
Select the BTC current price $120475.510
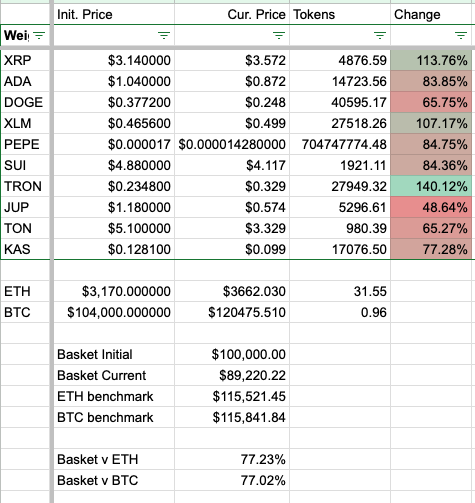pyautogui.click(x=232, y=312)
